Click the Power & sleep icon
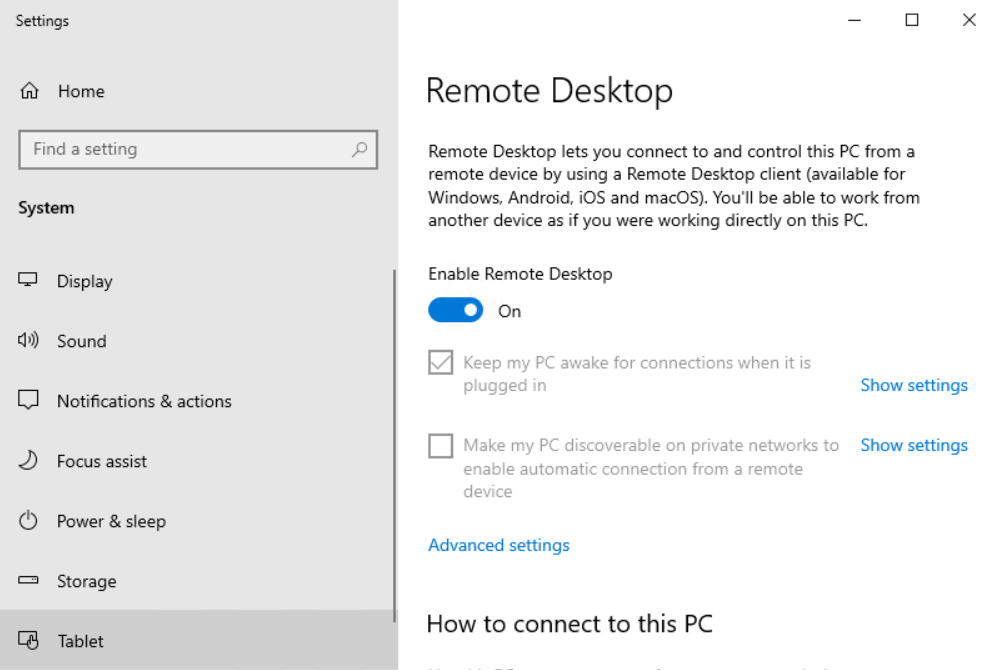 tap(28, 521)
